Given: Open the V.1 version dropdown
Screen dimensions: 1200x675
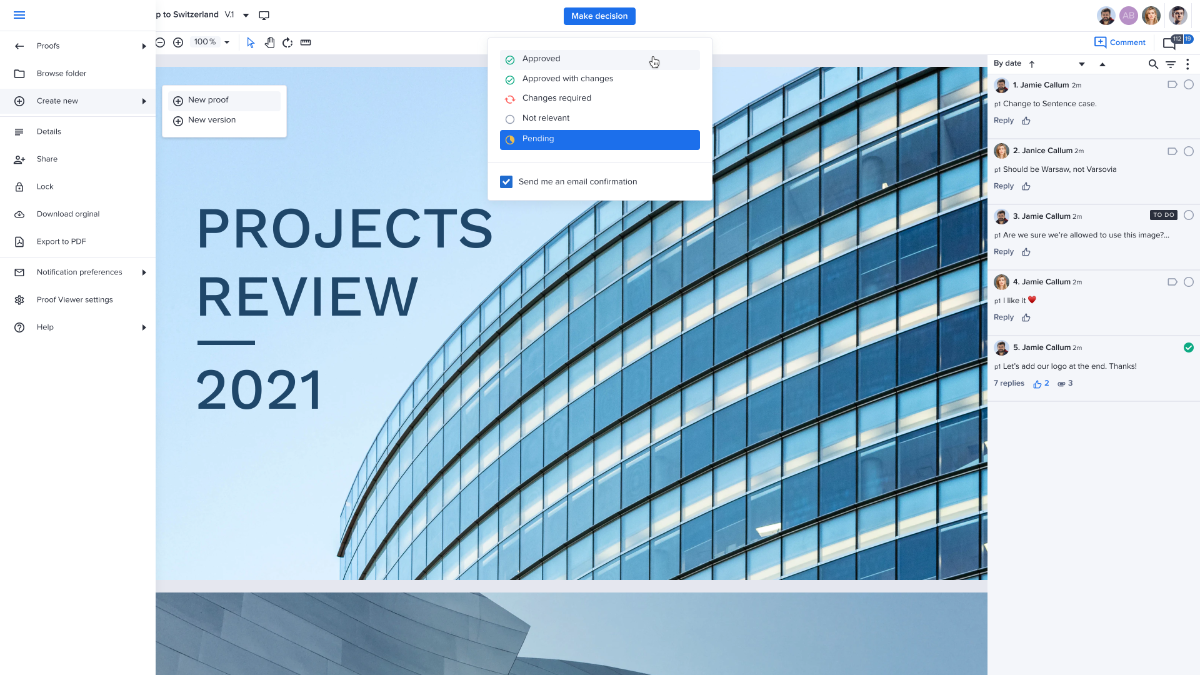Looking at the screenshot, I should pos(246,14).
